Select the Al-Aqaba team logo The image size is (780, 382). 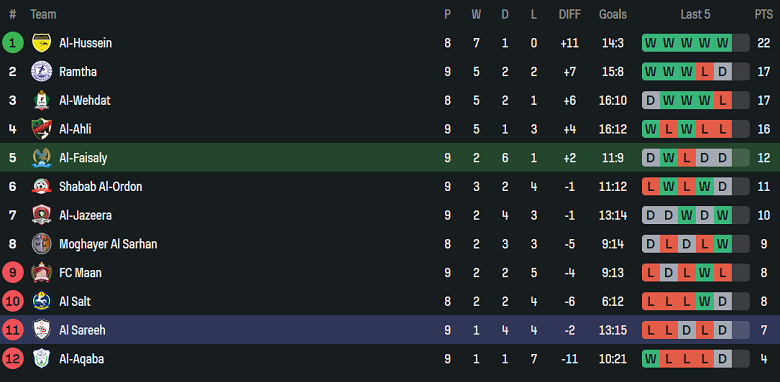(x=41, y=359)
